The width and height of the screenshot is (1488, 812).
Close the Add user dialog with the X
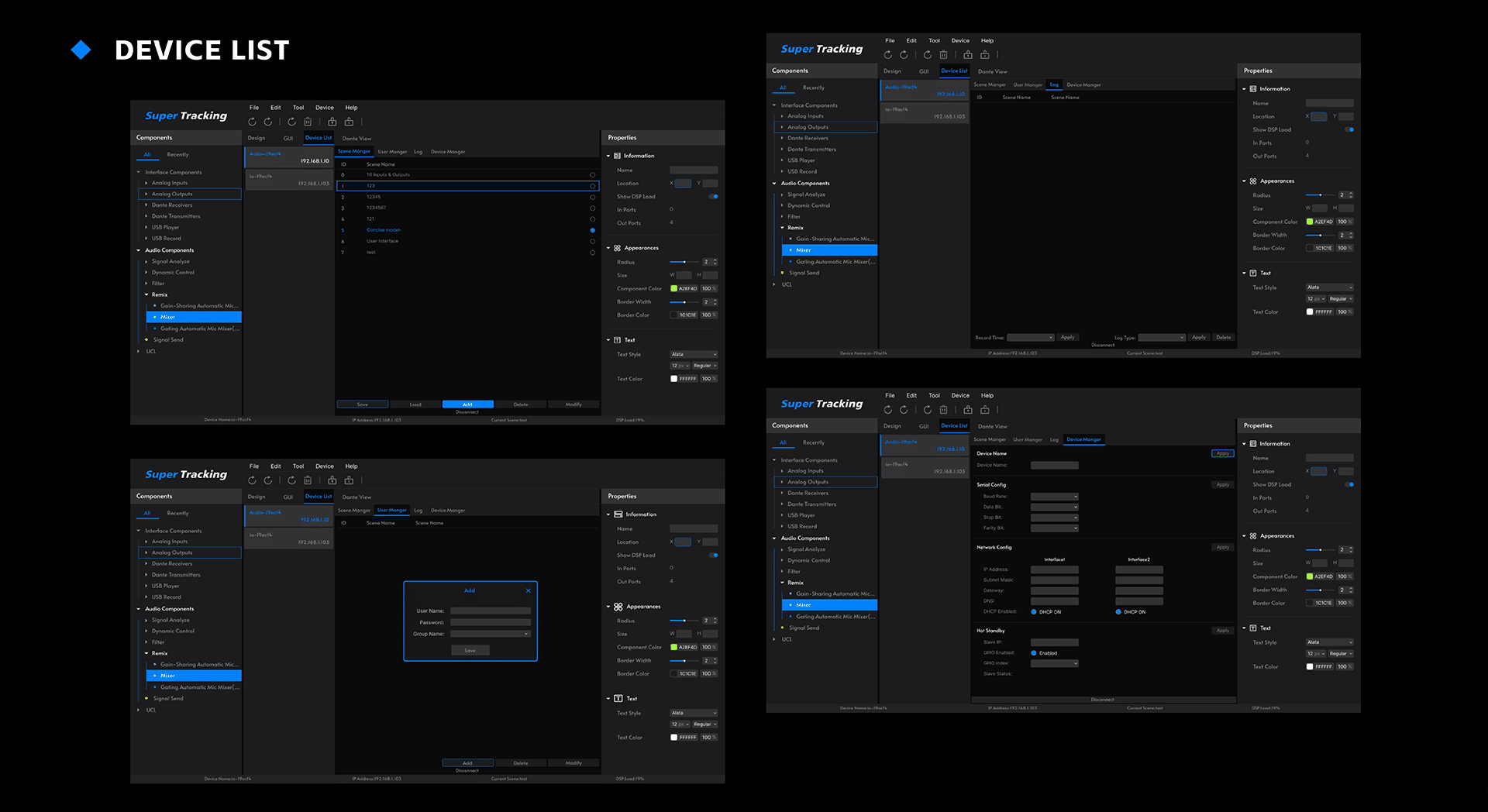pyautogui.click(x=529, y=590)
